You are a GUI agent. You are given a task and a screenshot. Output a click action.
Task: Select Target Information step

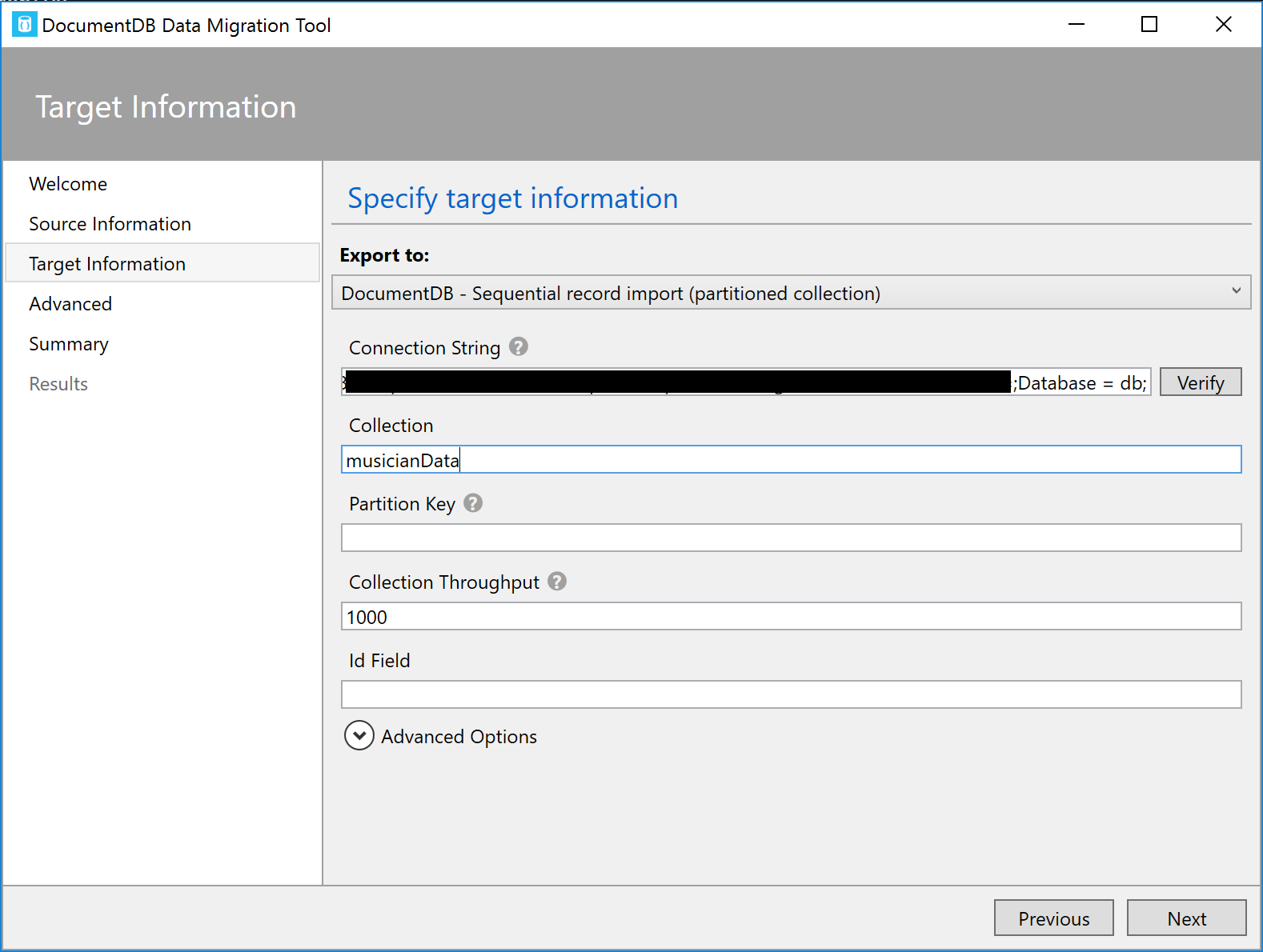point(162,263)
